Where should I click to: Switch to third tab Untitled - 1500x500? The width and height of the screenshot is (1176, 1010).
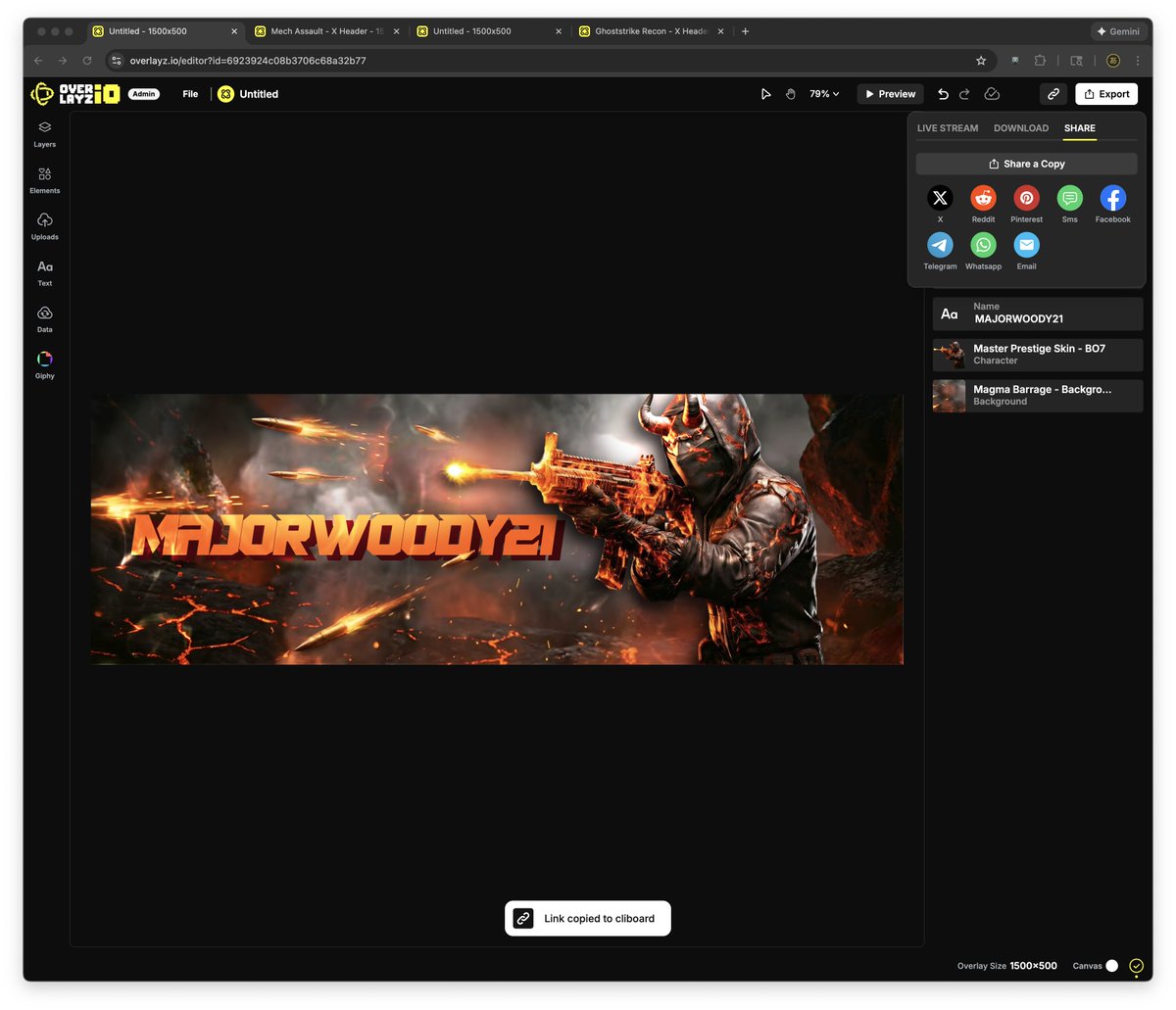(x=489, y=31)
